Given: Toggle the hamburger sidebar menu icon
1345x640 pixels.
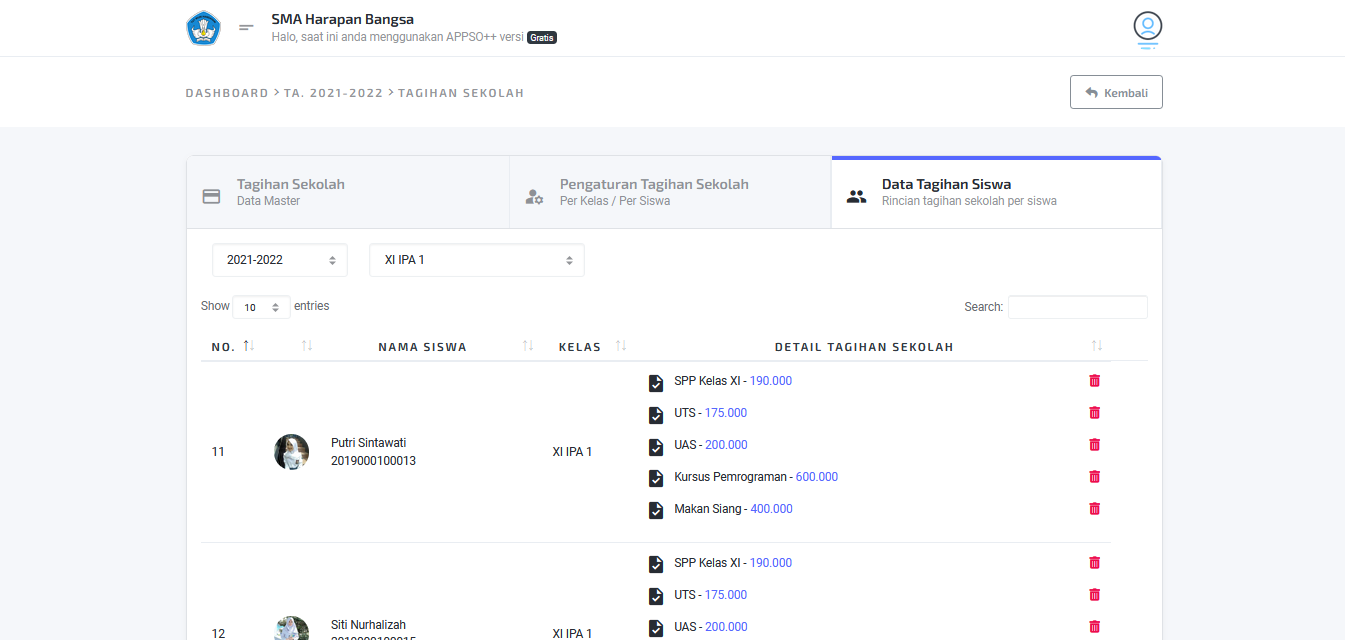Looking at the screenshot, I should click(246, 28).
